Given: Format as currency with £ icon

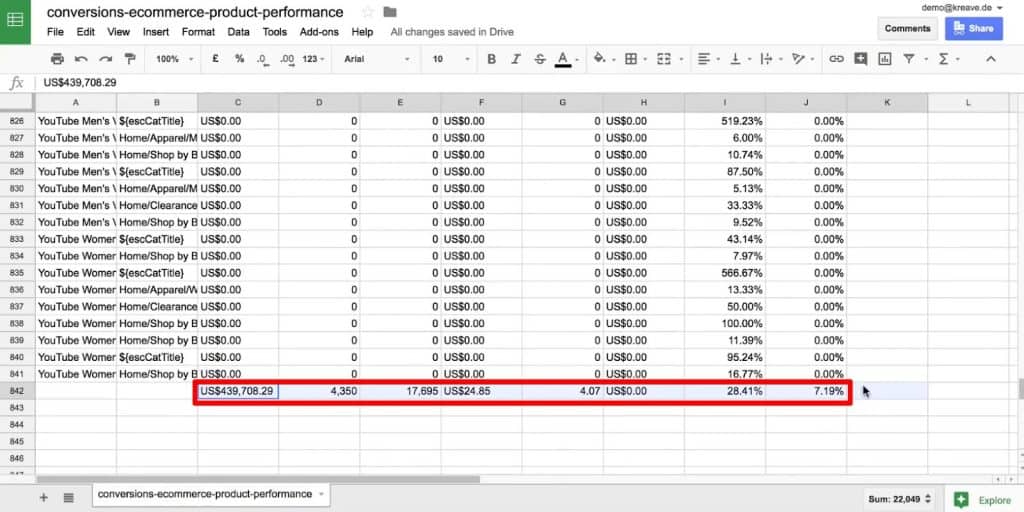Looking at the screenshot, I should coord(215,59).
